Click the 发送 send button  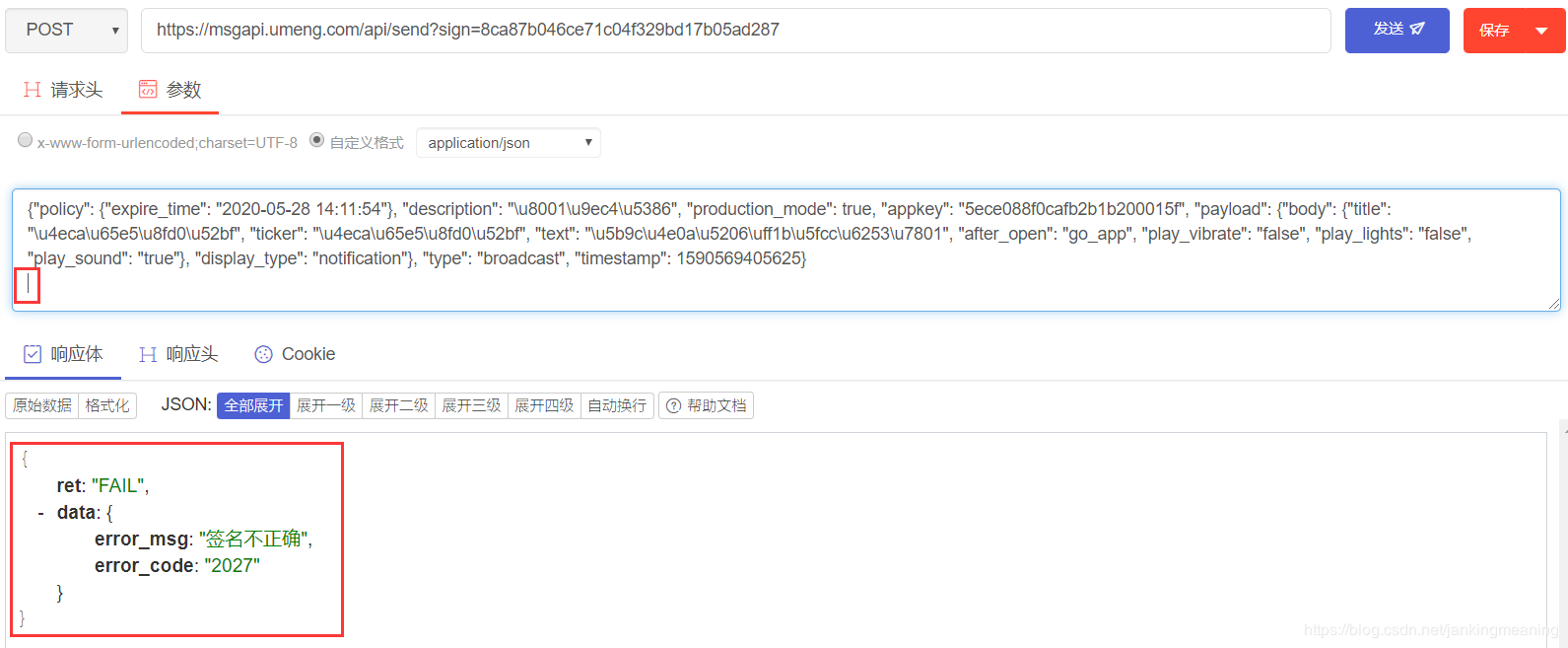1397,31
